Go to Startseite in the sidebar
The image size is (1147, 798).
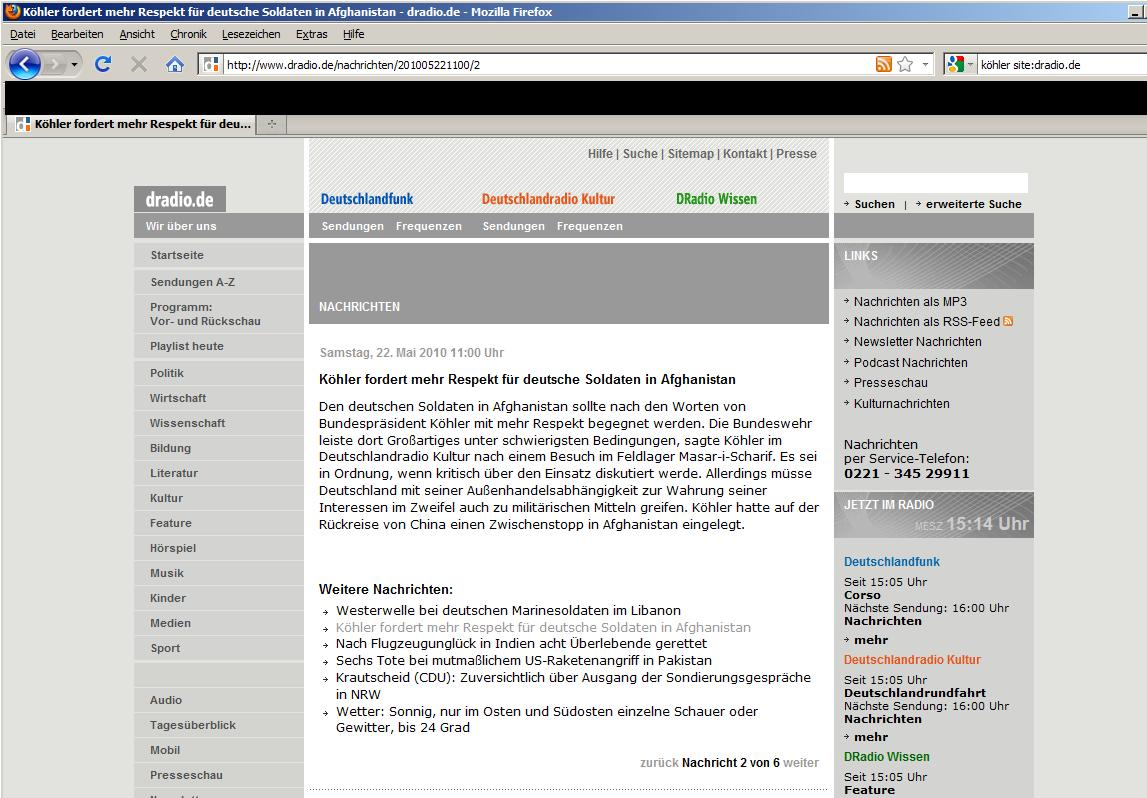click(x=177, y=255)
